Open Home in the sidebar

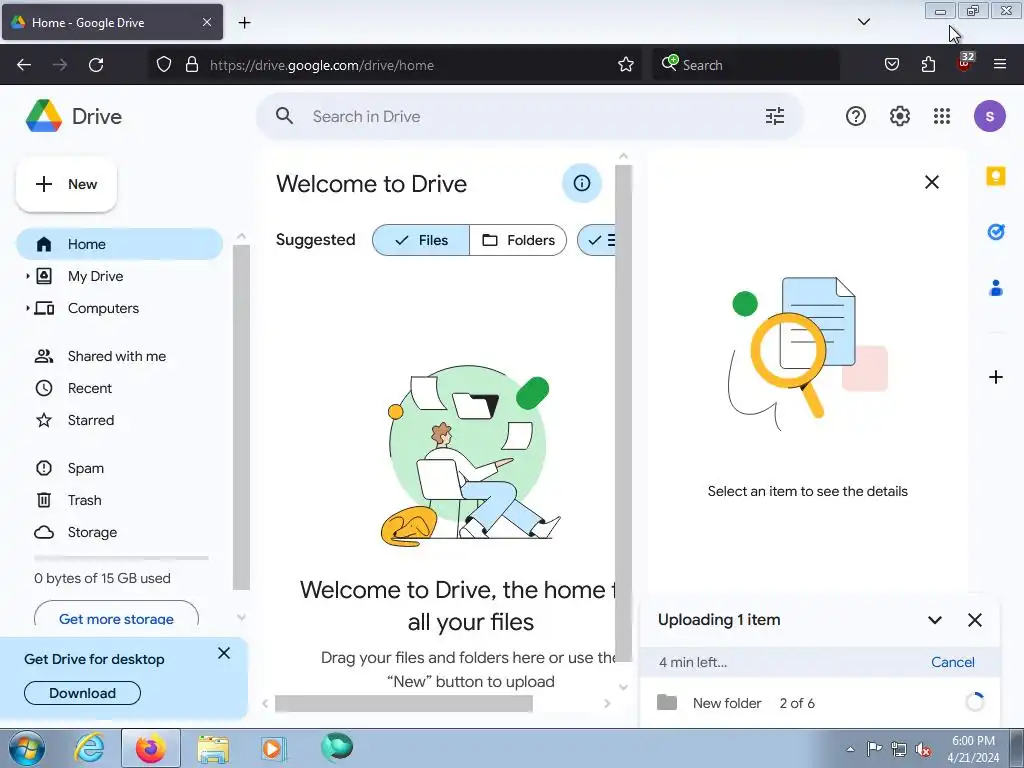(120, 244)
